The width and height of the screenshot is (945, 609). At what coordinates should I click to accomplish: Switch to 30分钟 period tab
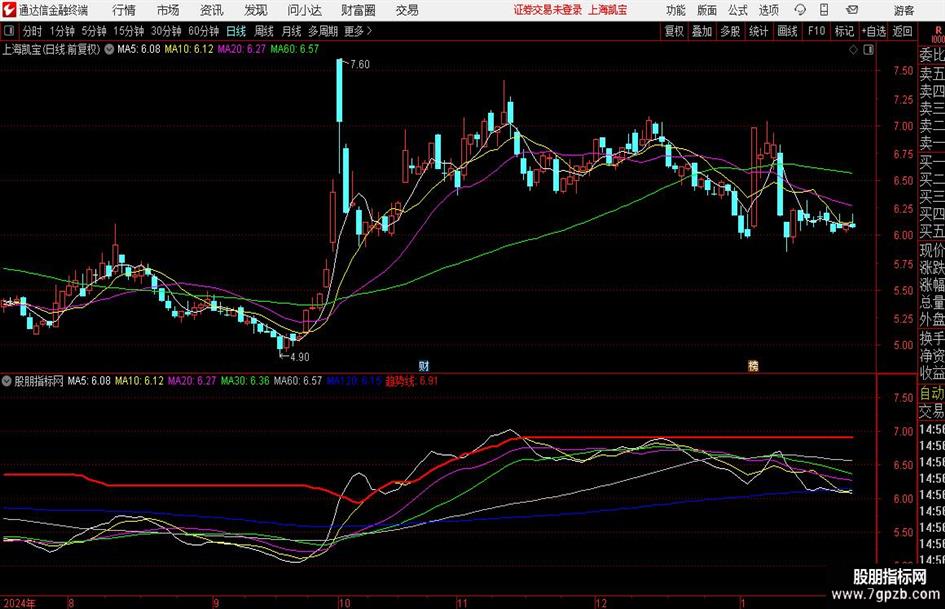tap(166, 31)
